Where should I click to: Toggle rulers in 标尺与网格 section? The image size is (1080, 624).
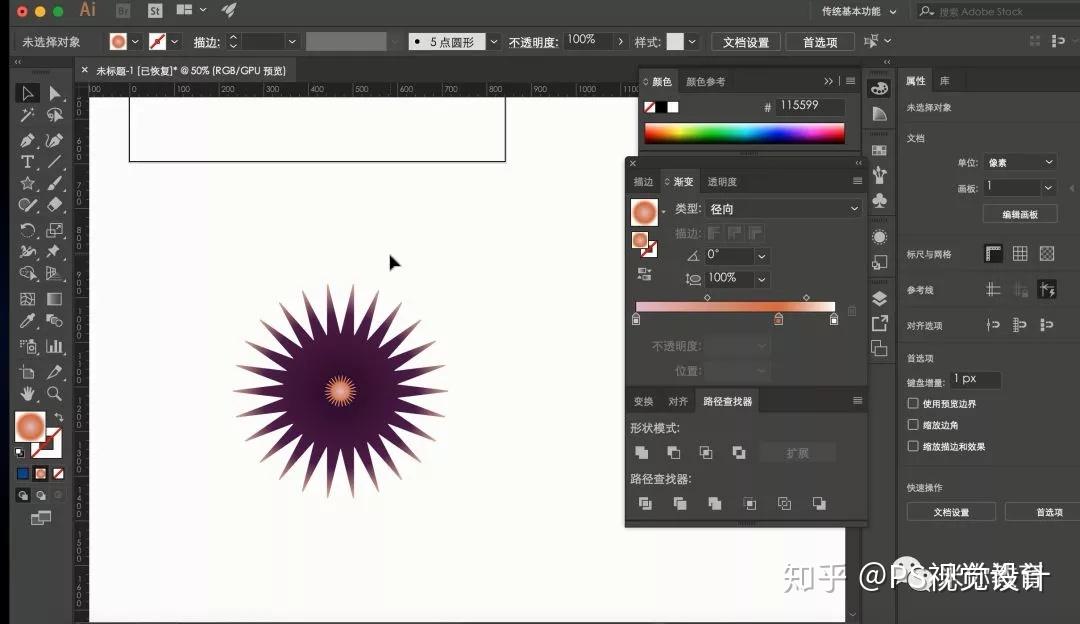coord(993,253)
